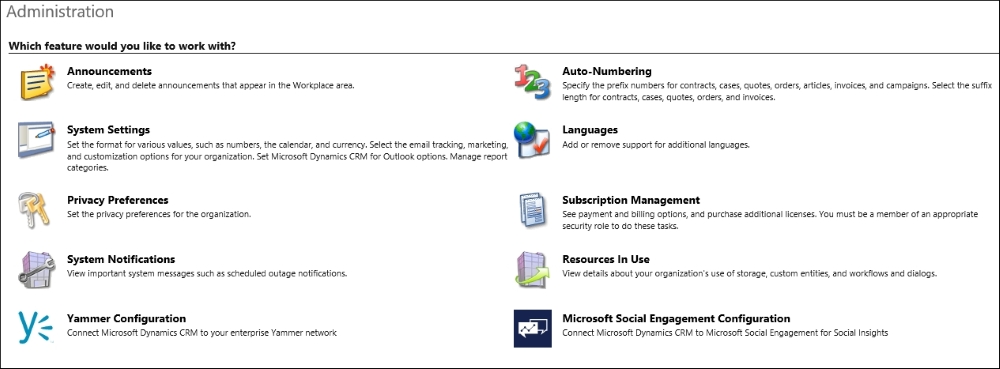Select the Resources In Use building icon
The image size is (1000, 369).
coord(532,270)
